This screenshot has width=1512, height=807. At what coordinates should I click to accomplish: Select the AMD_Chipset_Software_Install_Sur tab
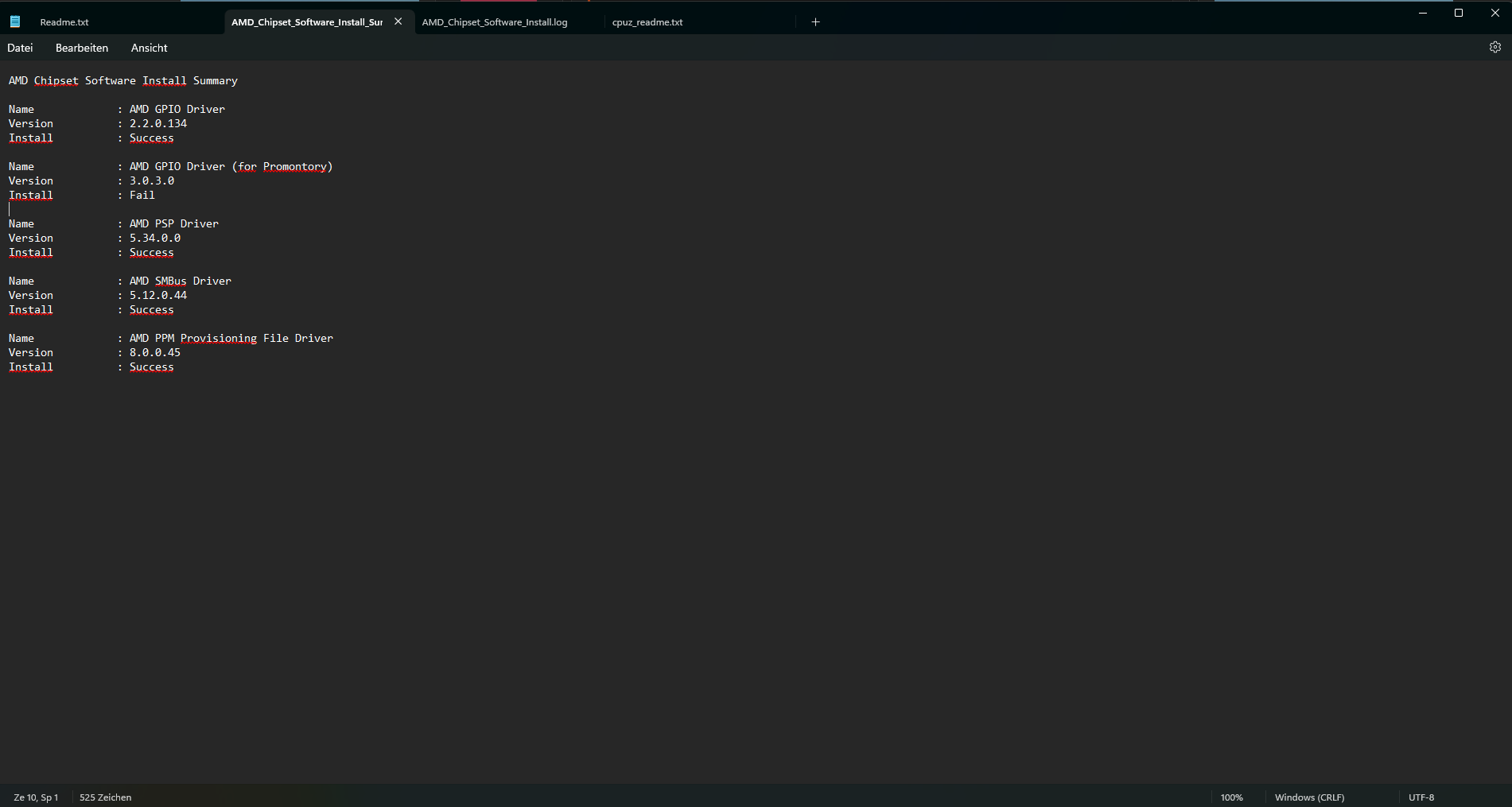307,22
